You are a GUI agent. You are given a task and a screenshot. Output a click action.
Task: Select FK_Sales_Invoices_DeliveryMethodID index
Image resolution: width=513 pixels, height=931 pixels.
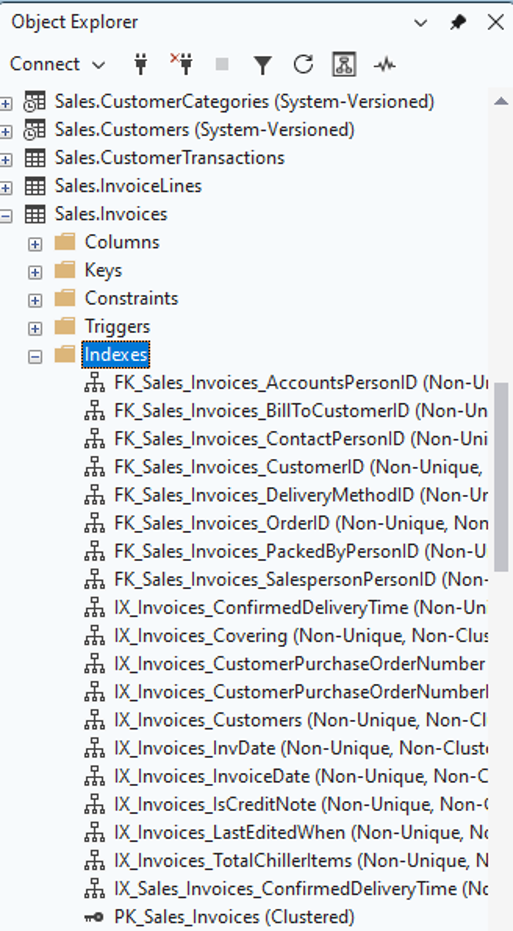[301, 495]
